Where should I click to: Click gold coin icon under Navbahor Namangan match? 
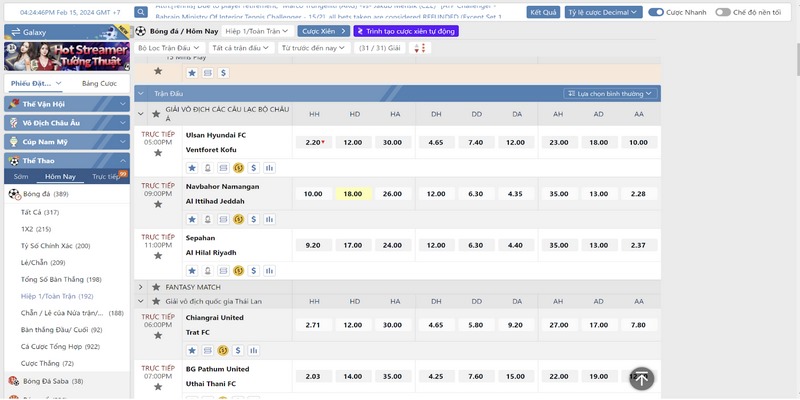pyautogui.click(x=238, y=219)
